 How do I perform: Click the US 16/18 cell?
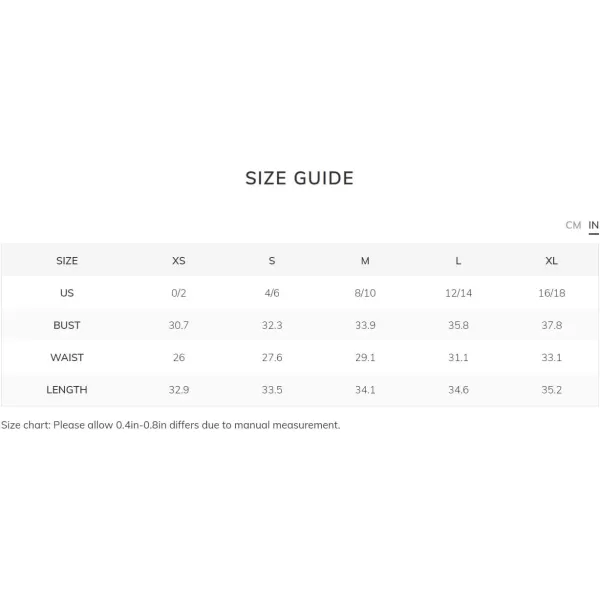coord(551,293)
